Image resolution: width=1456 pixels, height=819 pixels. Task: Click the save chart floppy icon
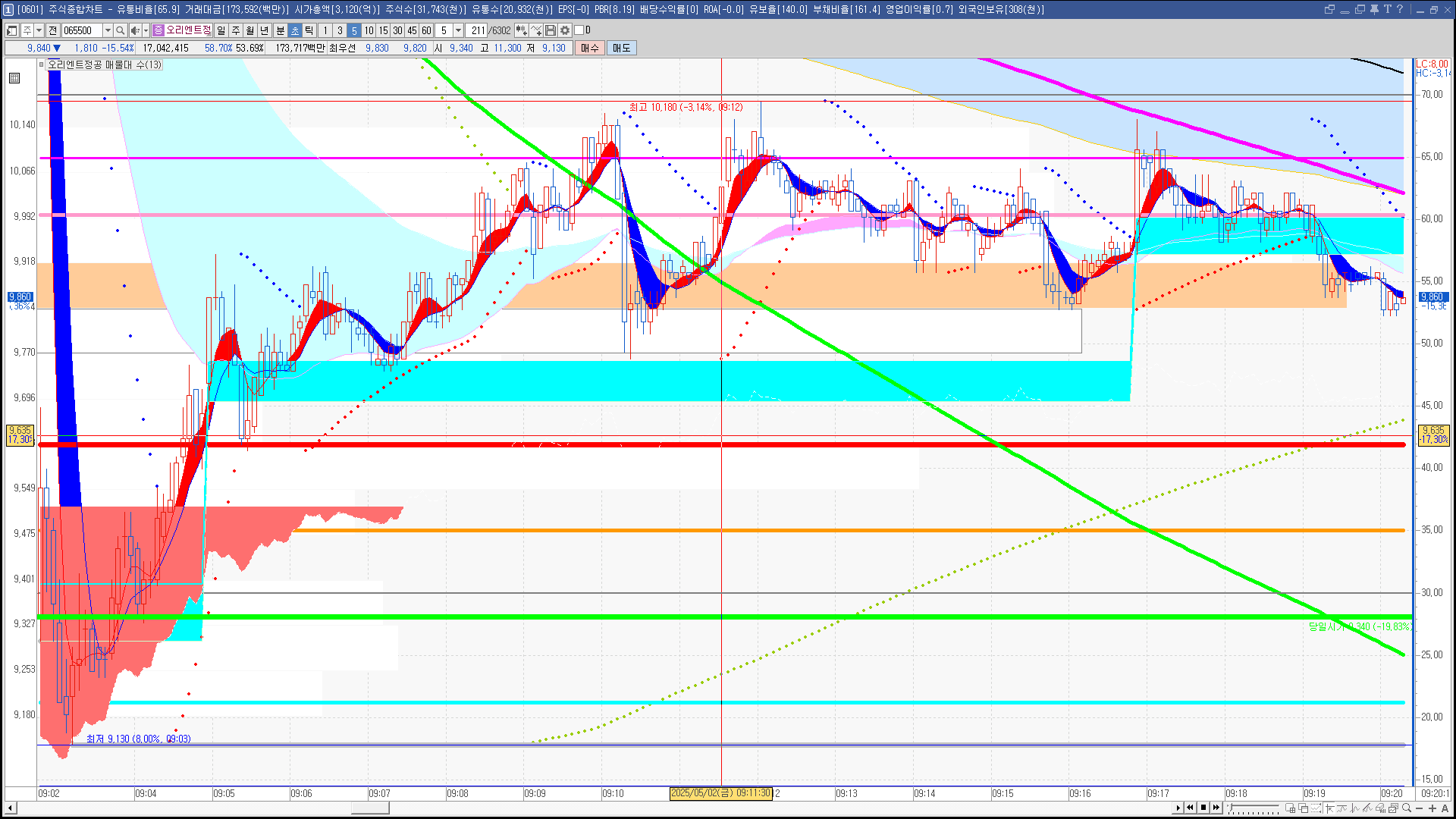551,30
